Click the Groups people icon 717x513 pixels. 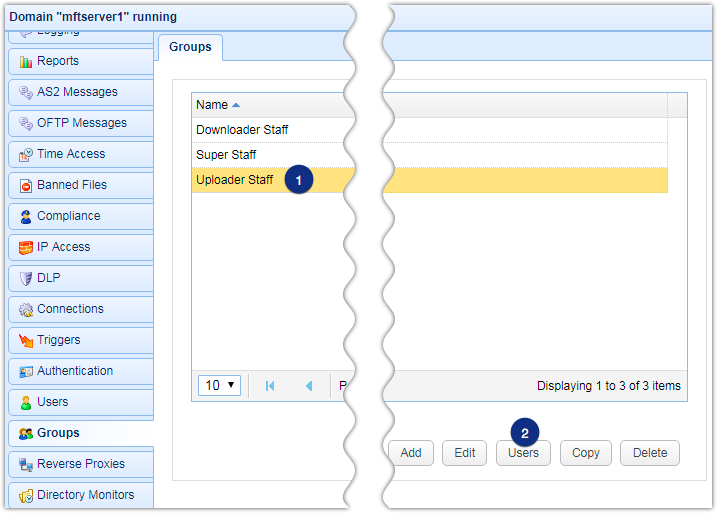point(26,433)
